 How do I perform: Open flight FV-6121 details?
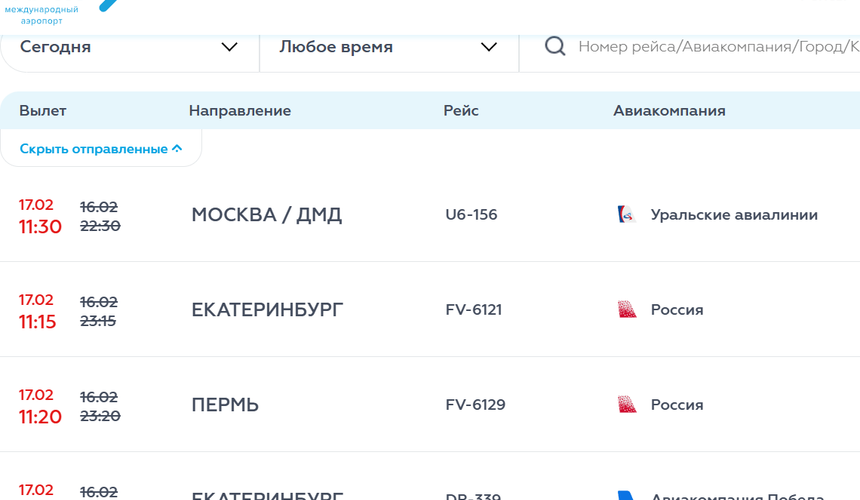tap(473, 310)
